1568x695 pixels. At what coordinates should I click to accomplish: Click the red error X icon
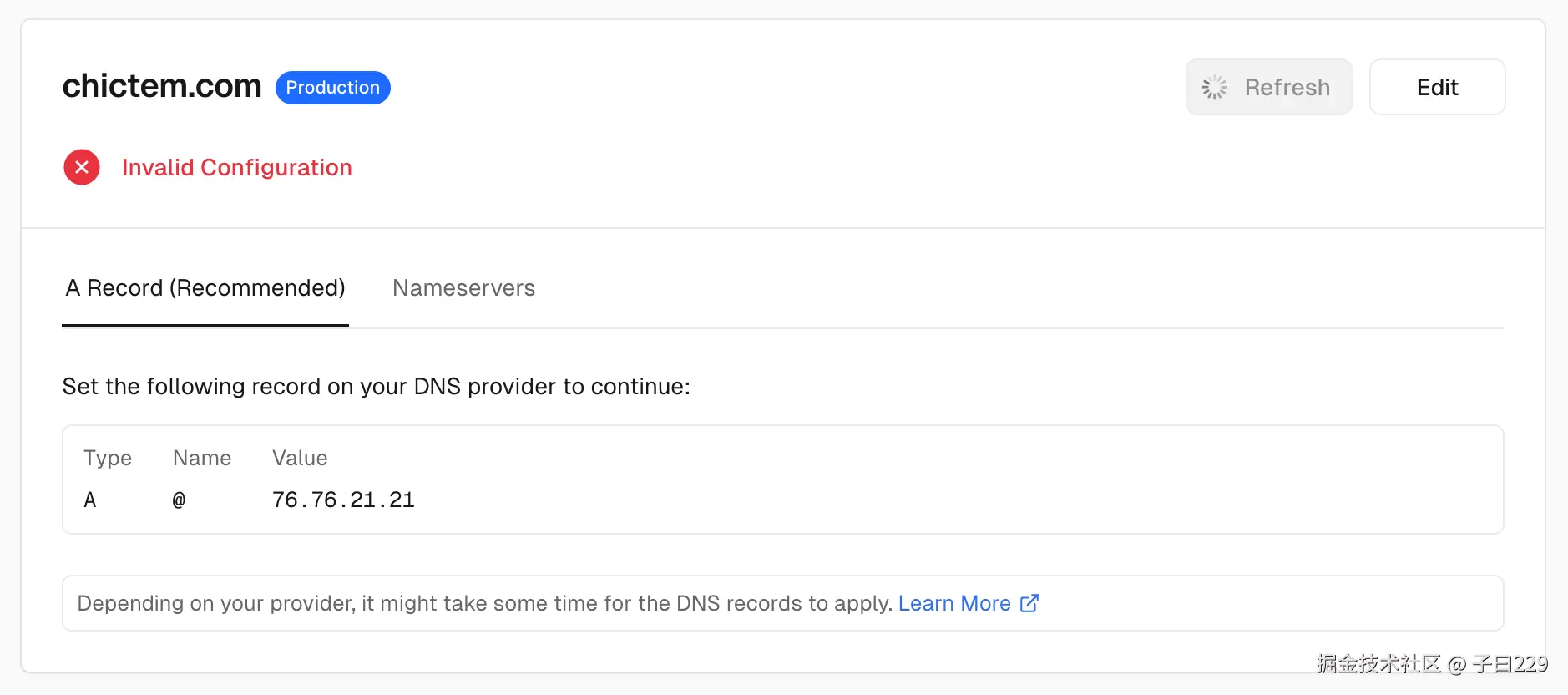click(82, 167)
